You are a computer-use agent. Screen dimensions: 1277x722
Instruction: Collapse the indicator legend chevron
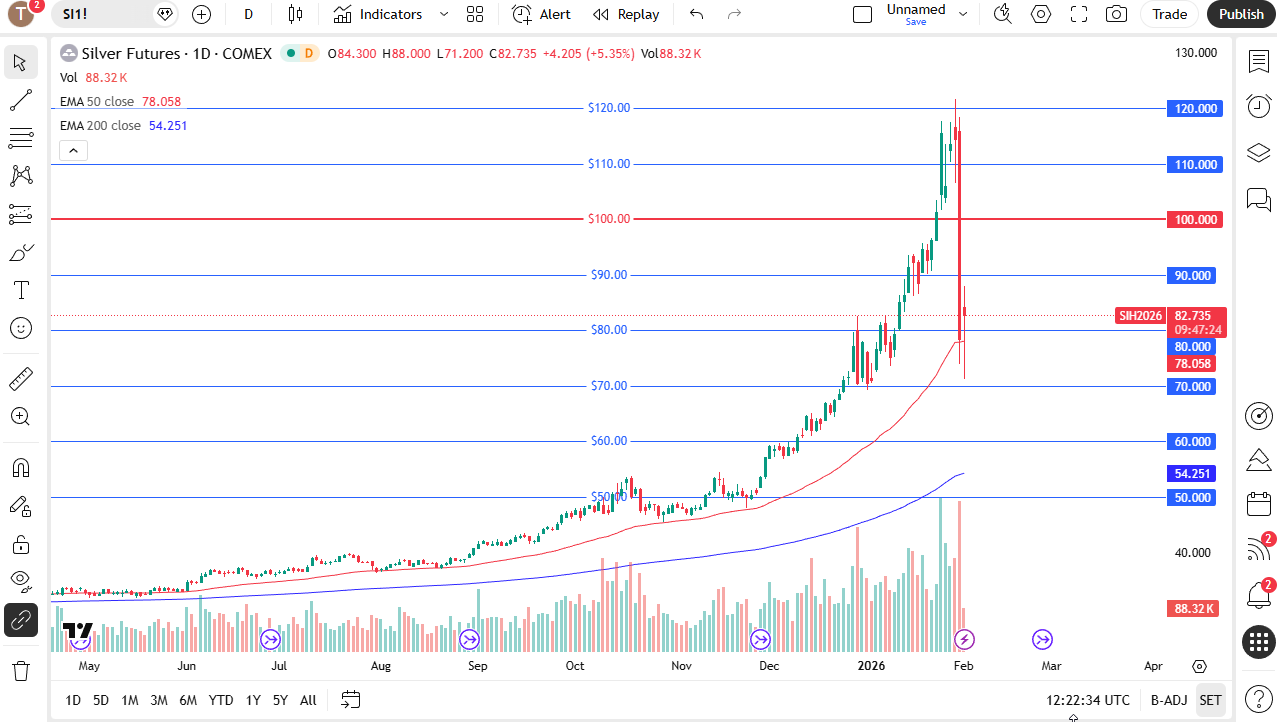(74, 151)
